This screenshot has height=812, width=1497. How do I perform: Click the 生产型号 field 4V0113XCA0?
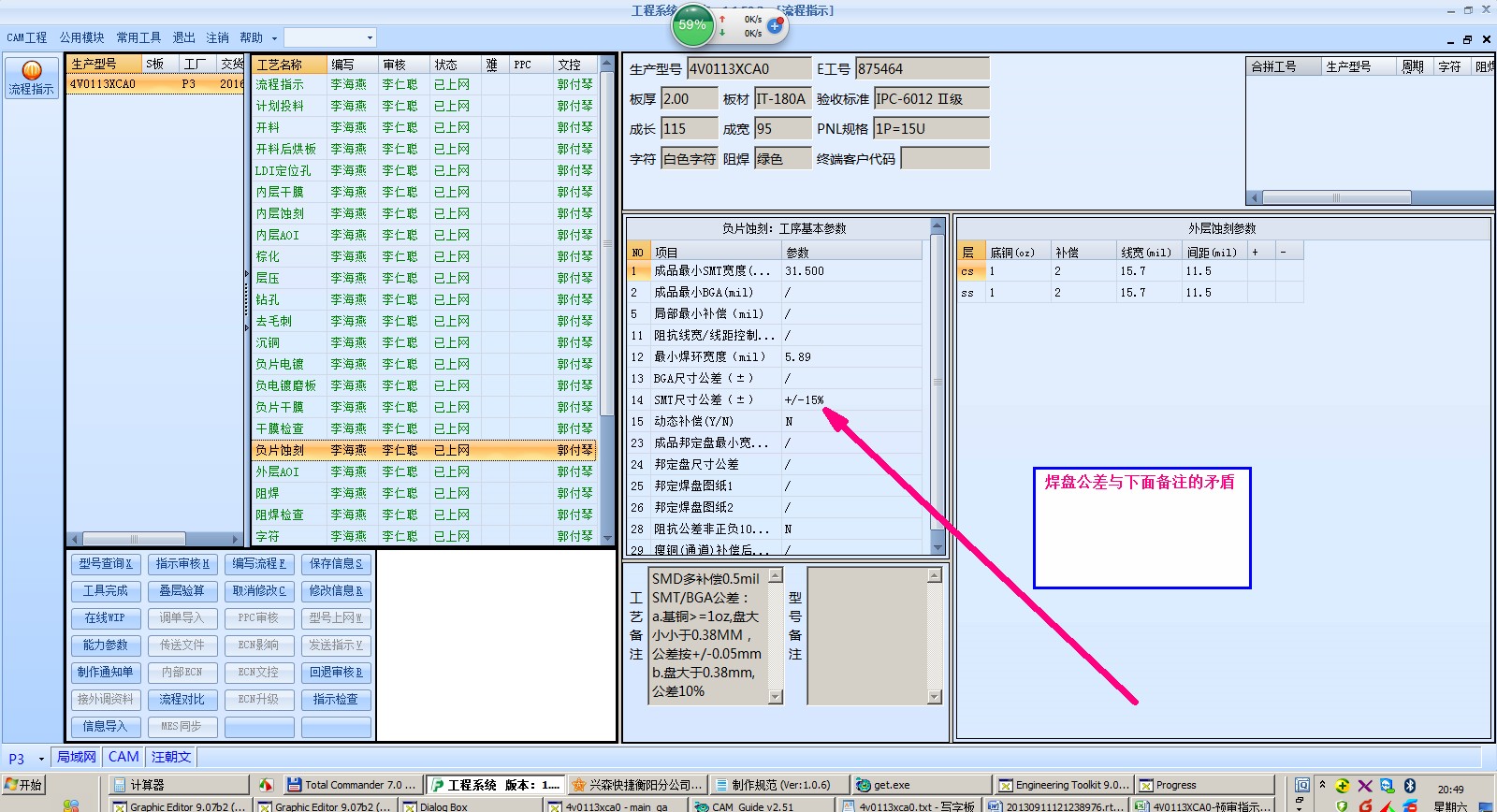[x=749, y=69]
